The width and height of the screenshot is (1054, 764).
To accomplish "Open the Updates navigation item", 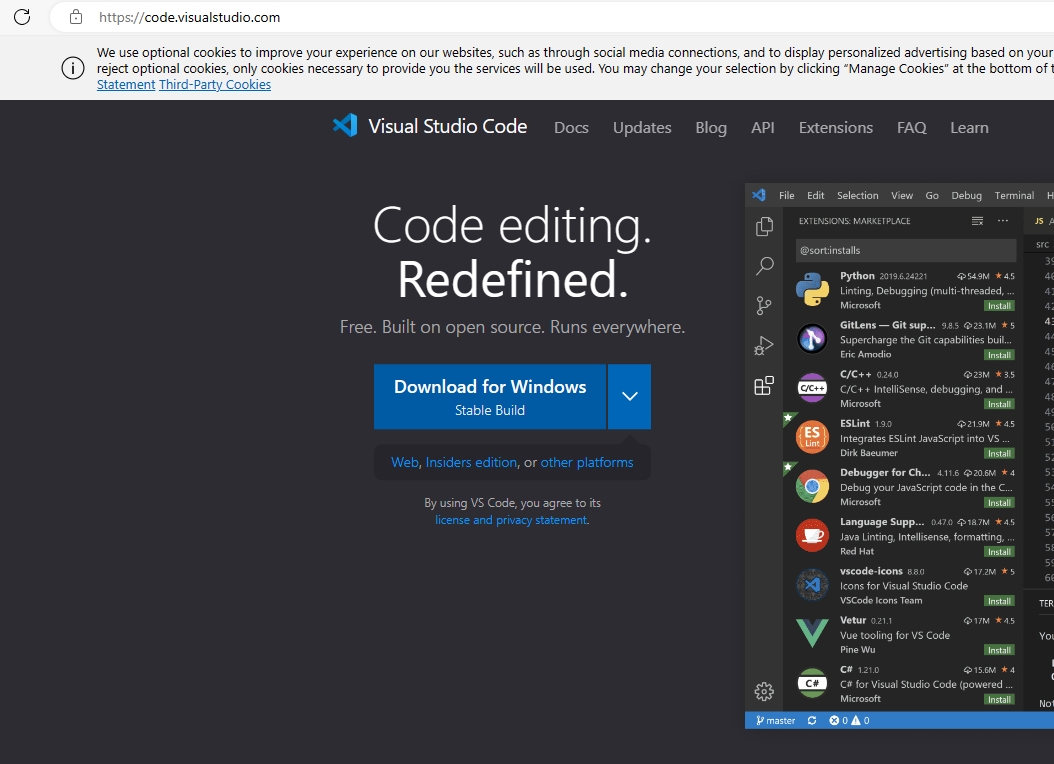I will point(642,128).
